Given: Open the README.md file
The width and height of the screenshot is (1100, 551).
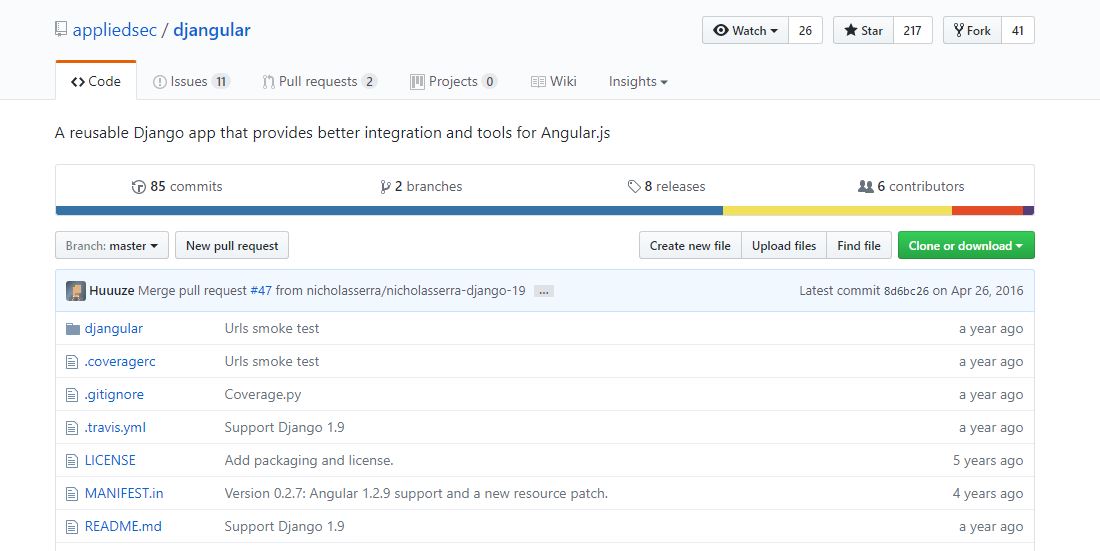Looking at the screenshot, I should tap(123, 526).
